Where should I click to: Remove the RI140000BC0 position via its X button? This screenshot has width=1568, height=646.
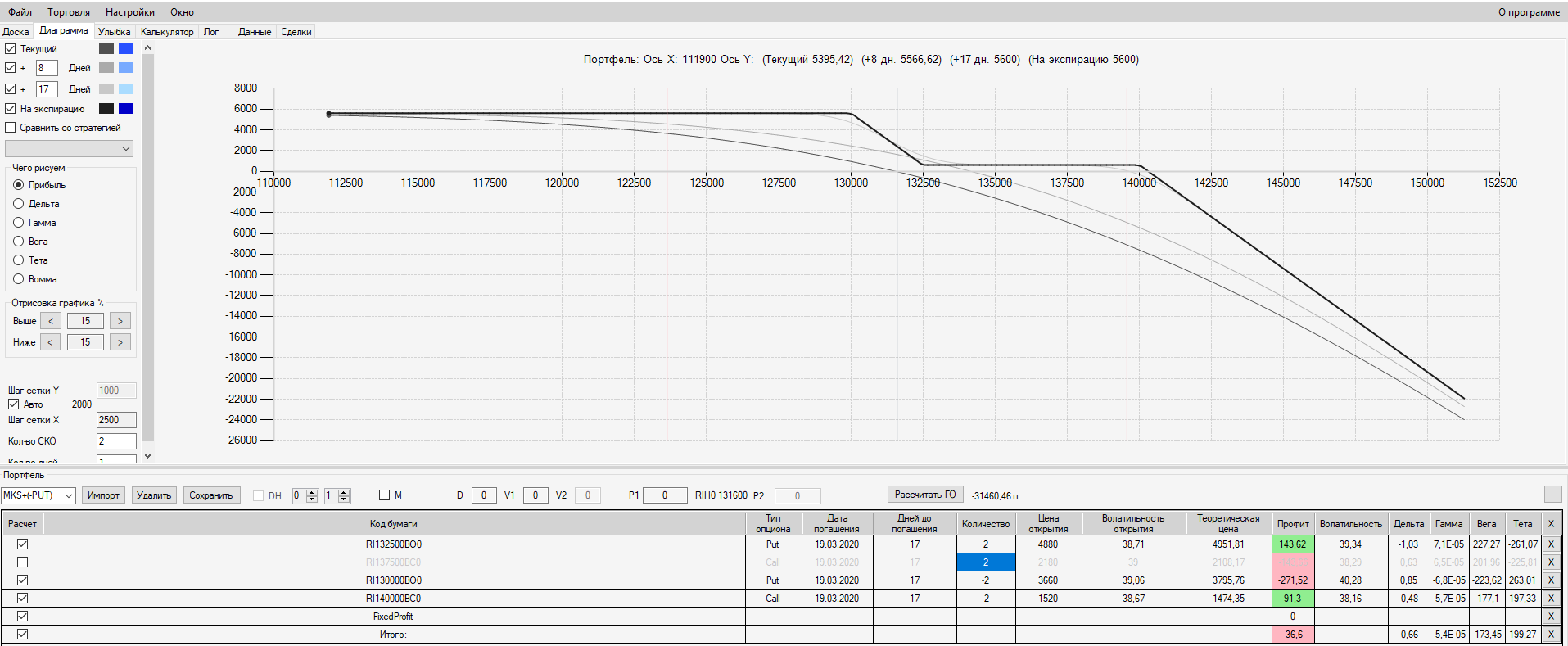click(1550, 599)
